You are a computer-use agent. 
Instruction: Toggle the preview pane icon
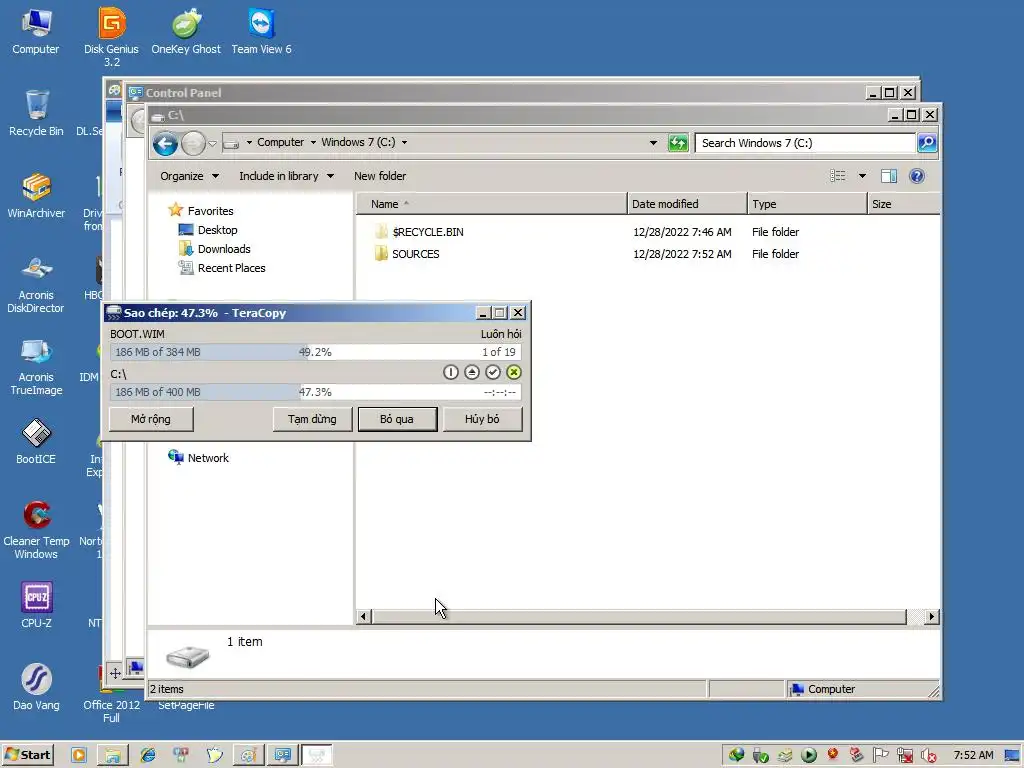[889, 176]
